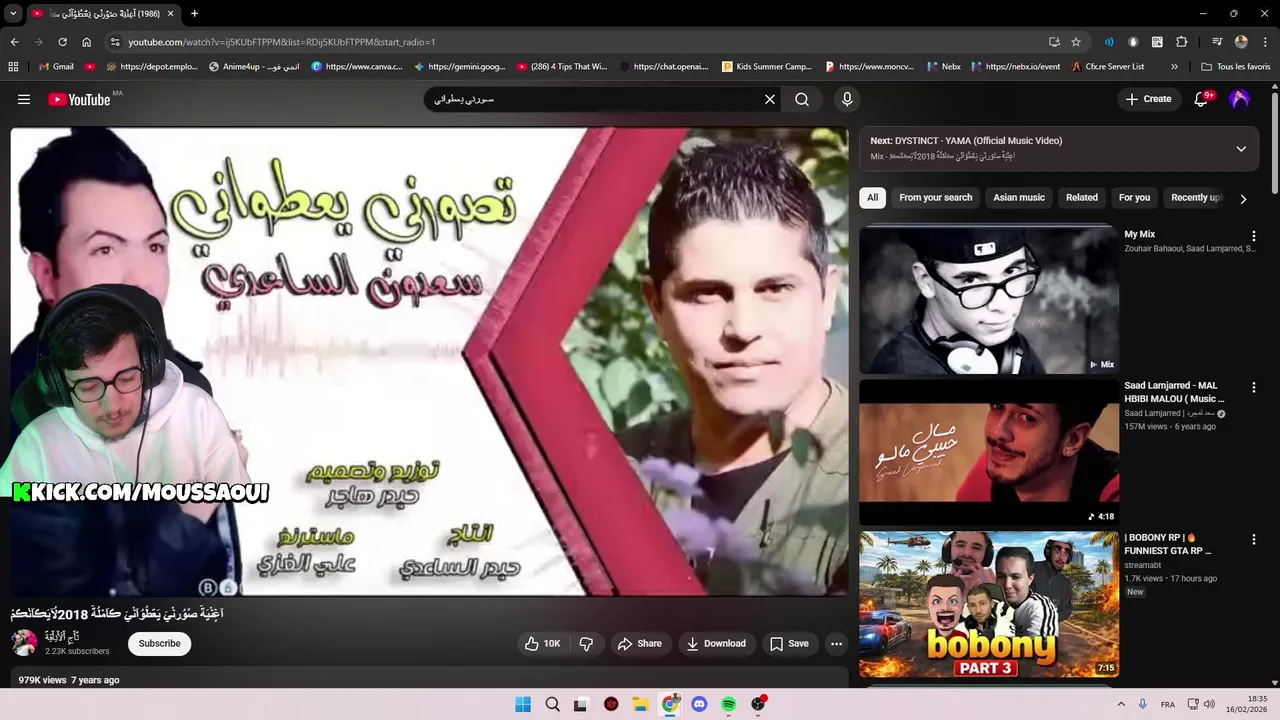Reload the page
The width and height of the screenshot is (1280, 720).
point(62,42)
